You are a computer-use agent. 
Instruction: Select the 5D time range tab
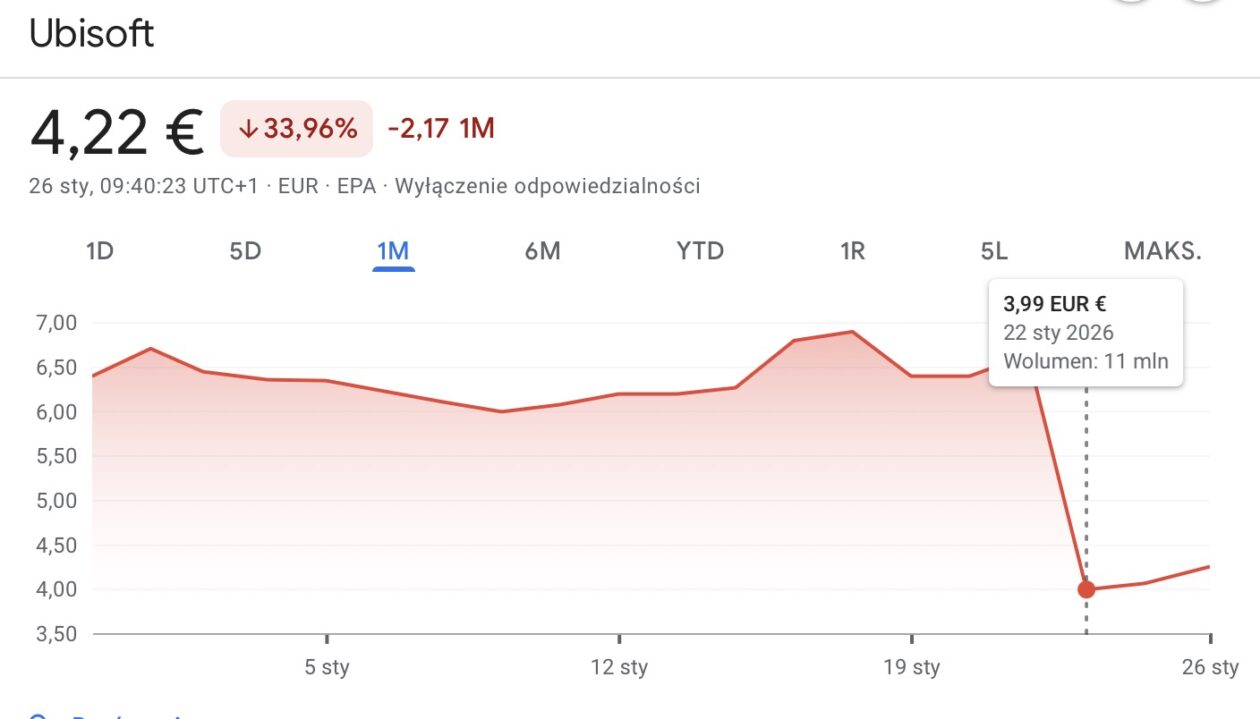click(x=245, y=251)
